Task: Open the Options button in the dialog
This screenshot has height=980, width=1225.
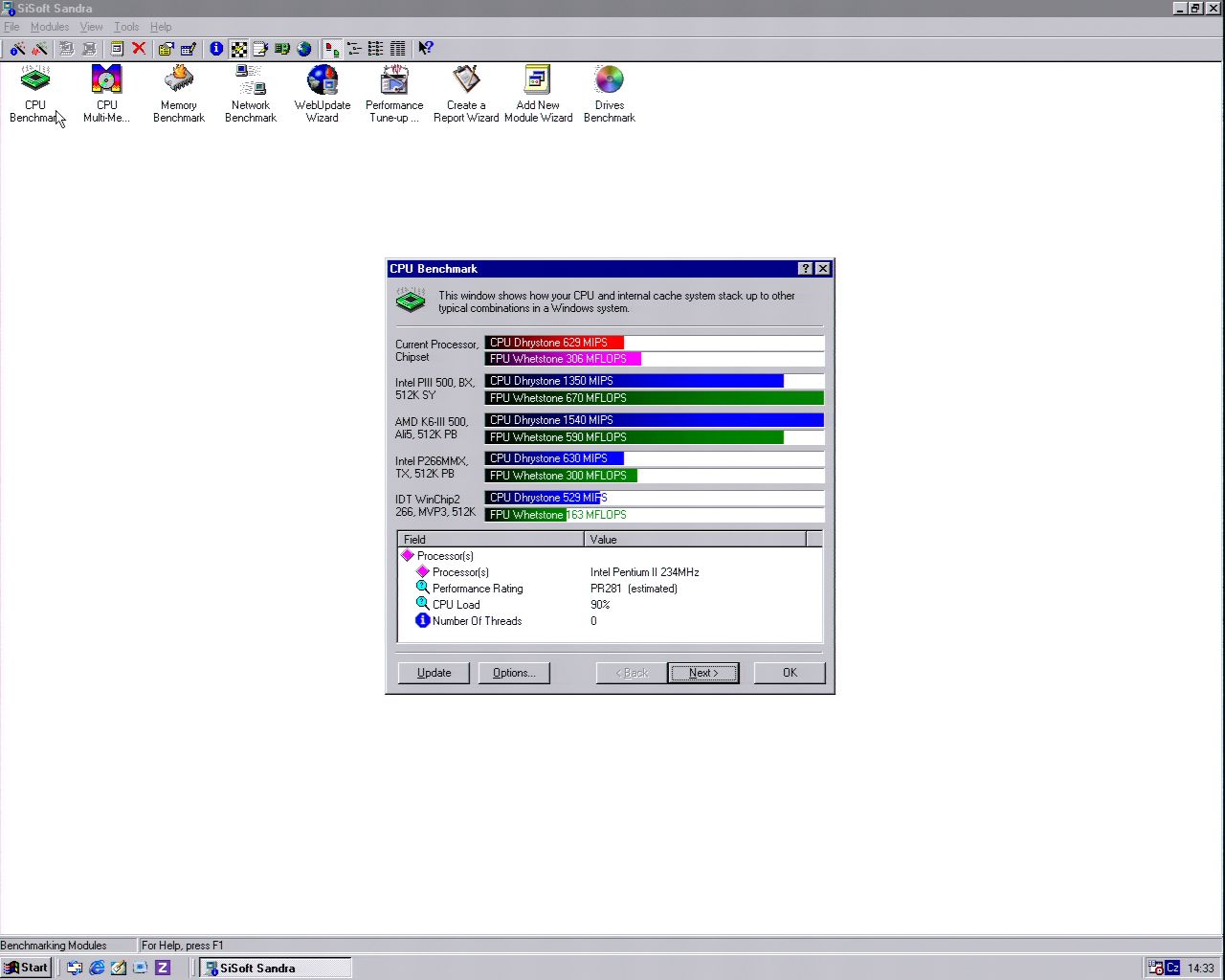Action: (514, 673)
